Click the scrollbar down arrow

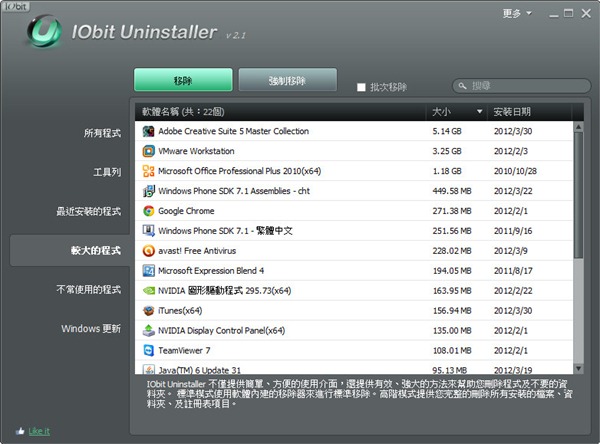[579, 369]
